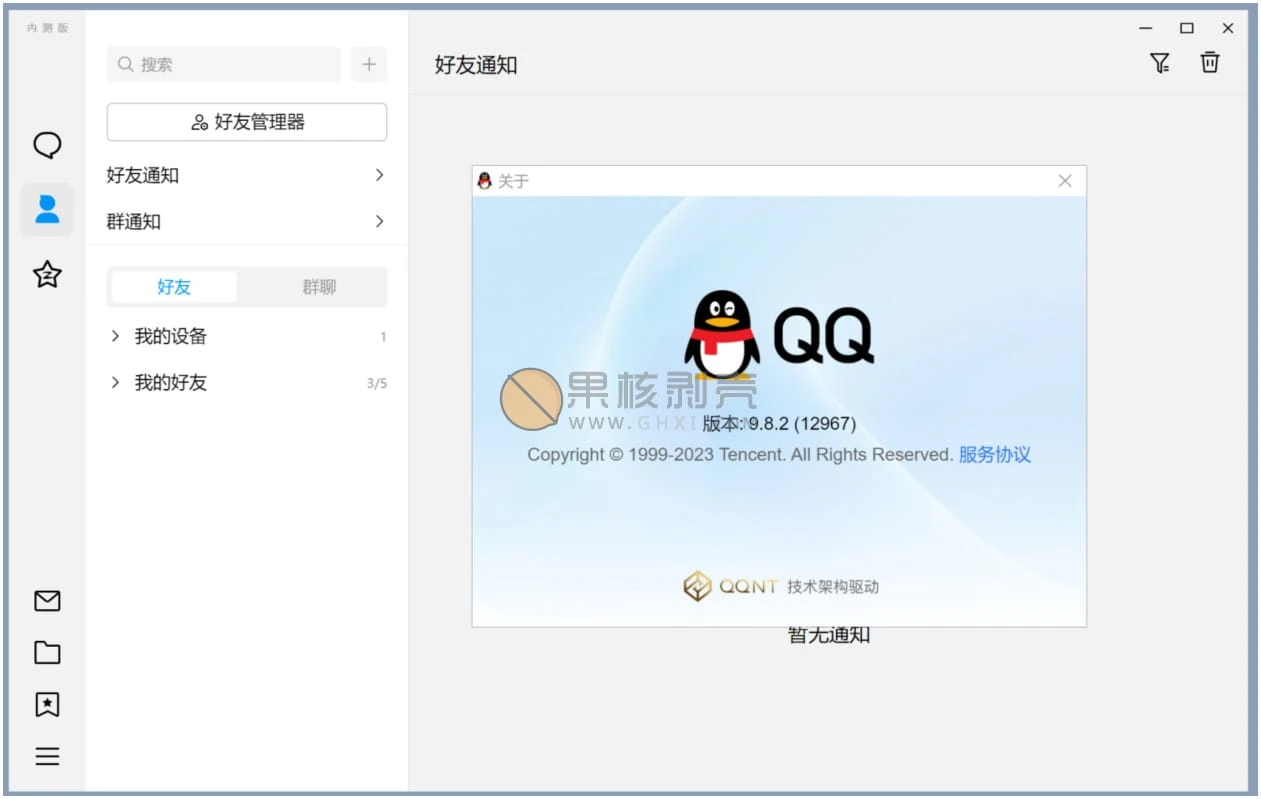The width and height of the screenshot is (1261, 799).
Task: Open the 群通知 section chevron
Action: point(379,221)
